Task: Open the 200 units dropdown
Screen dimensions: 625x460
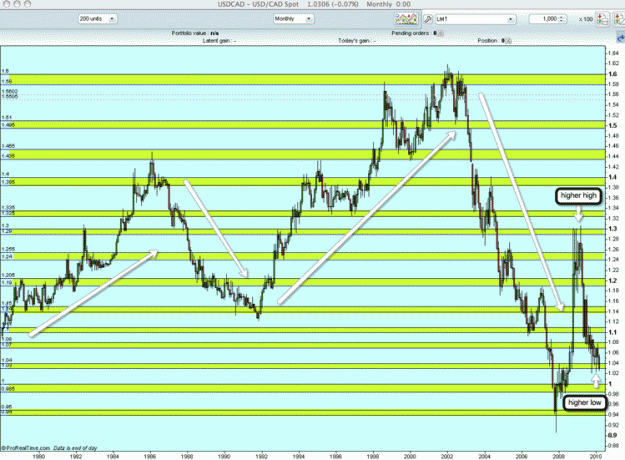Action: 97,19
